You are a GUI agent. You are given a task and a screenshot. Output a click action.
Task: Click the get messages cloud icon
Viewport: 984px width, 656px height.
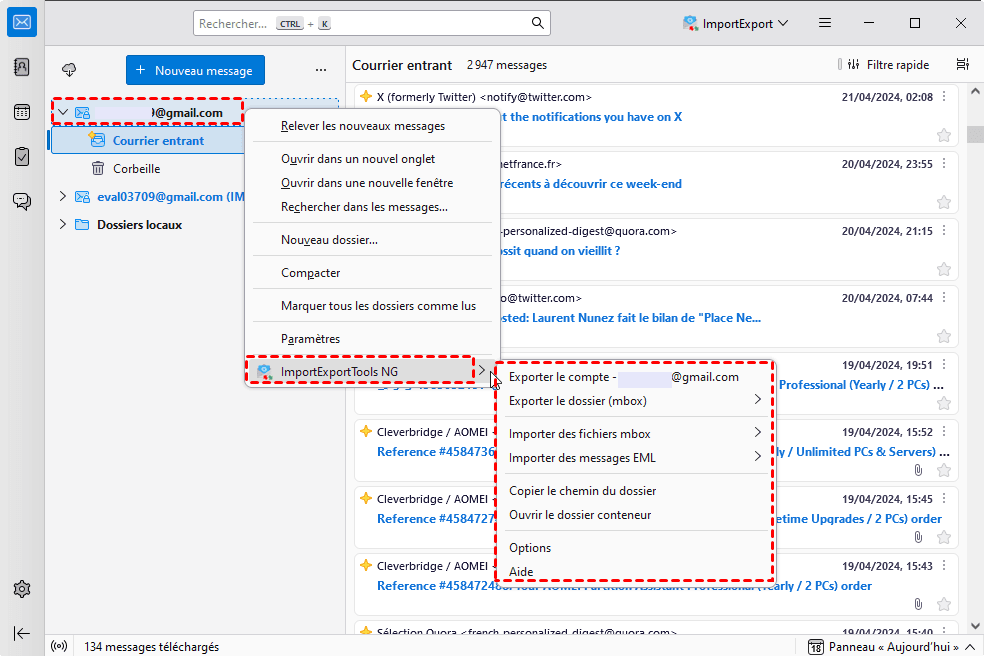tap(69, 70)
